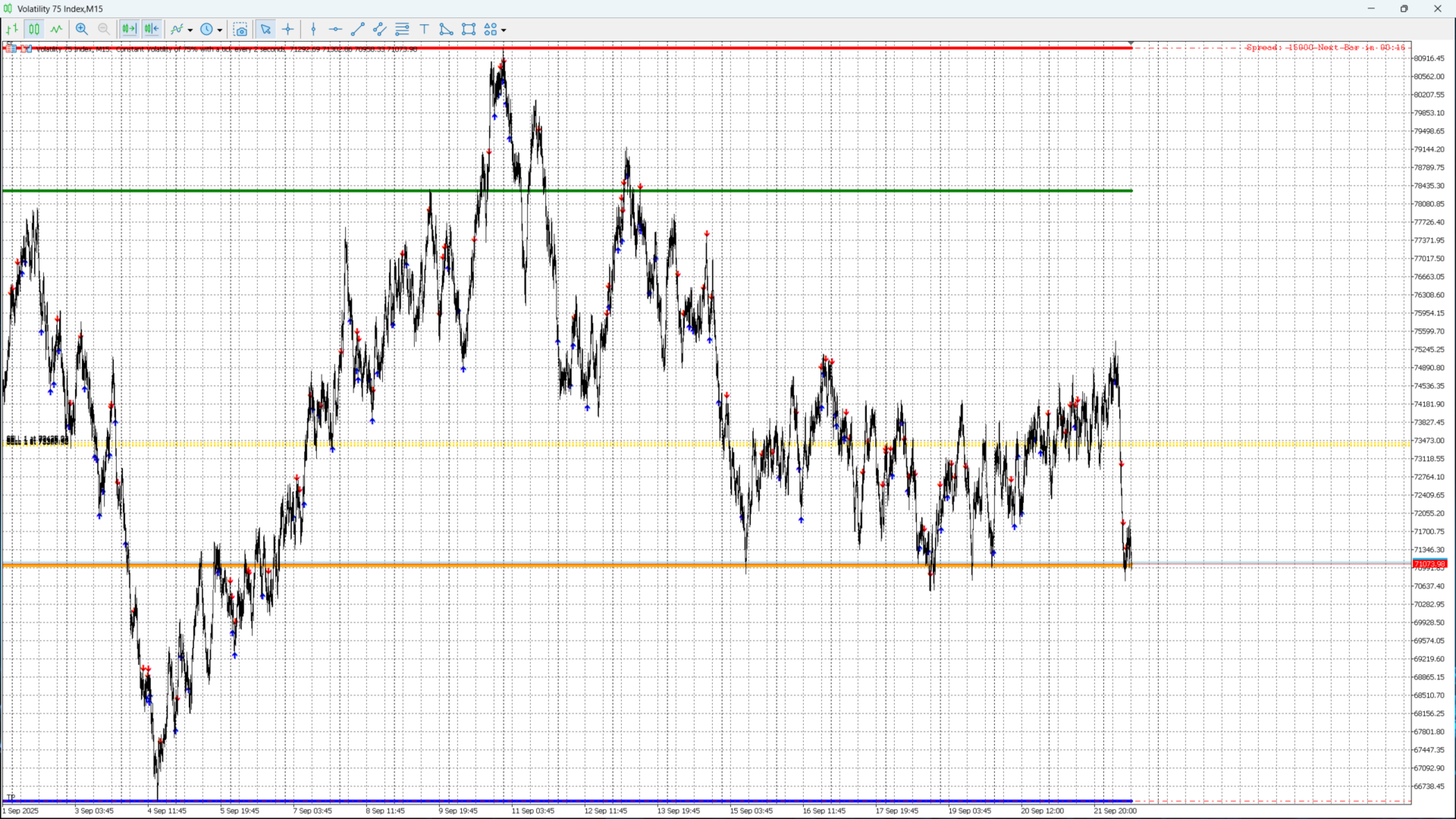
Task: Click the zoom out magnifier icon
Action: click(x=104, y=30)
